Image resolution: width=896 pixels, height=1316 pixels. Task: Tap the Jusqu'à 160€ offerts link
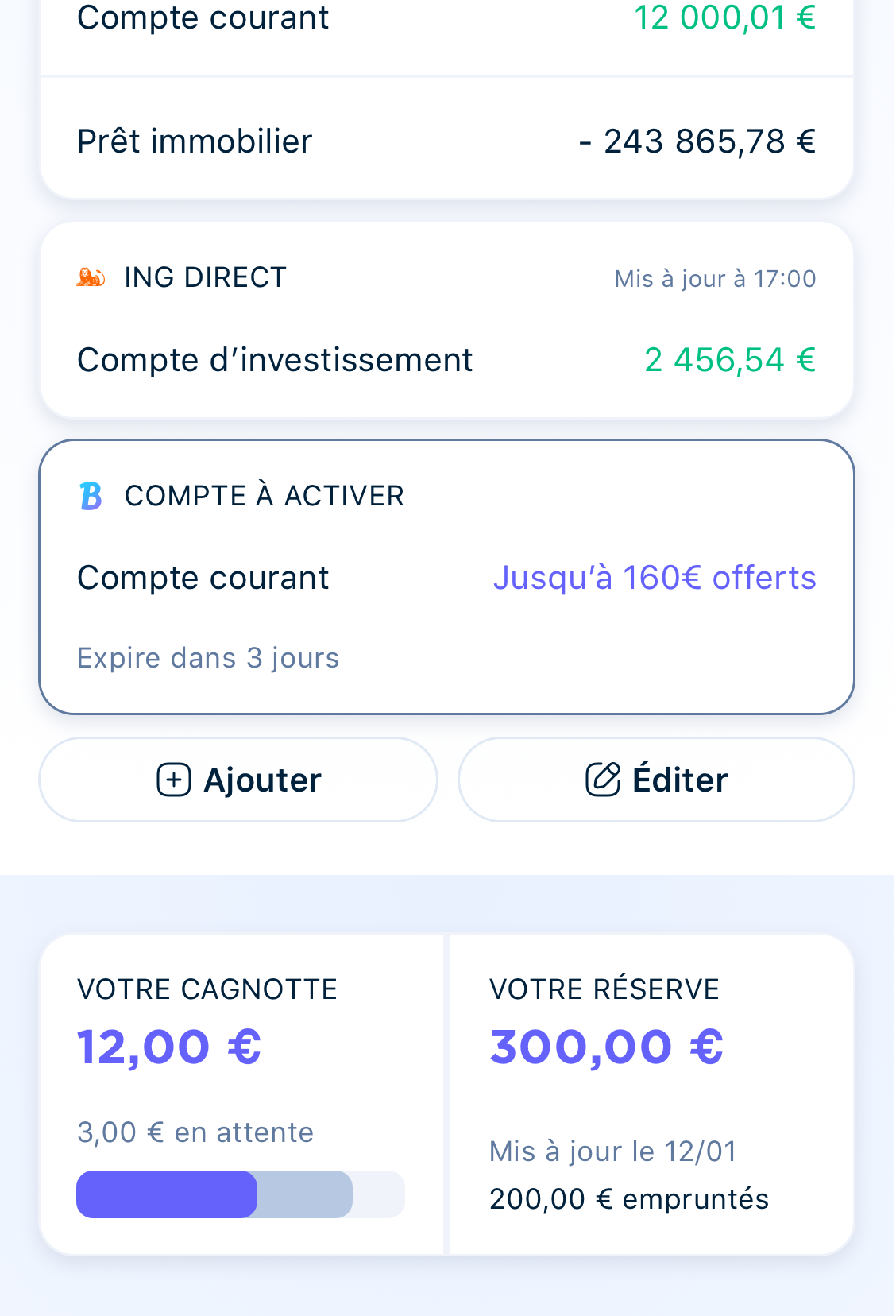point(655,578)
